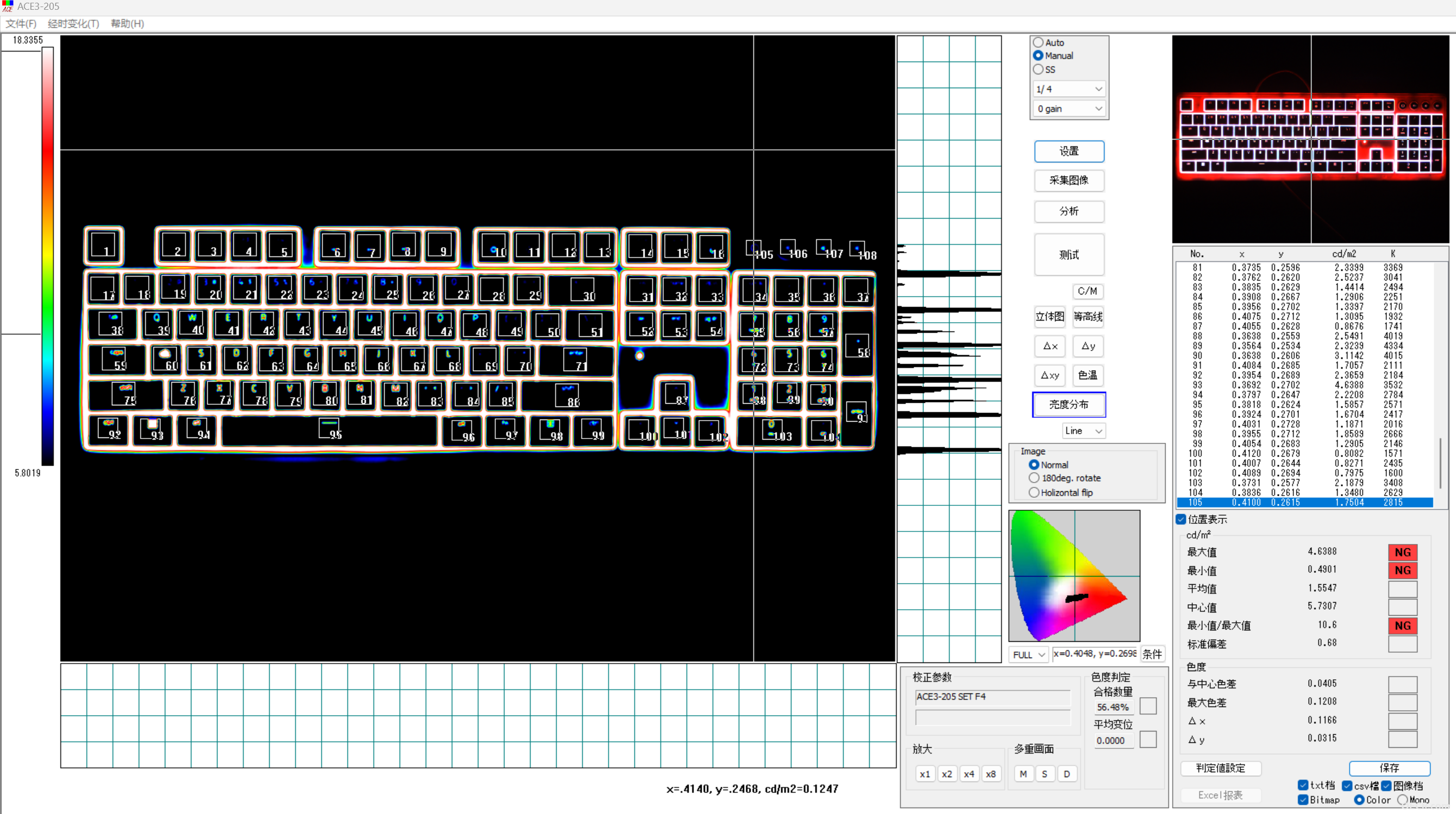Click measurement region 108 marker
This screenshot has width=1456, height=814.
tap(857, 248)
